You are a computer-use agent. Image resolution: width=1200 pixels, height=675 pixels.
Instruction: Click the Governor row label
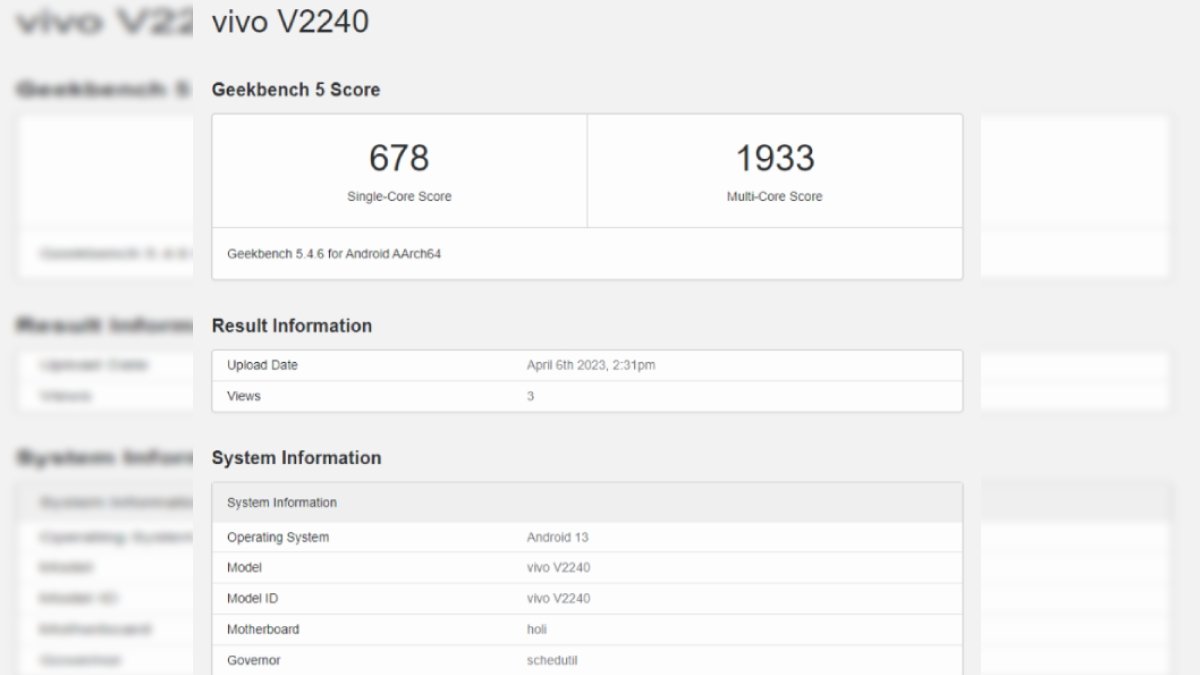(x=254, y=660)
